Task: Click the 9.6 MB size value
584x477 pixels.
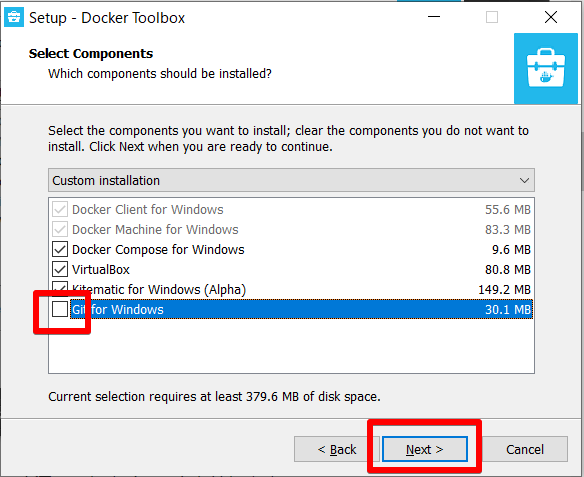Action: pos(511,249)
